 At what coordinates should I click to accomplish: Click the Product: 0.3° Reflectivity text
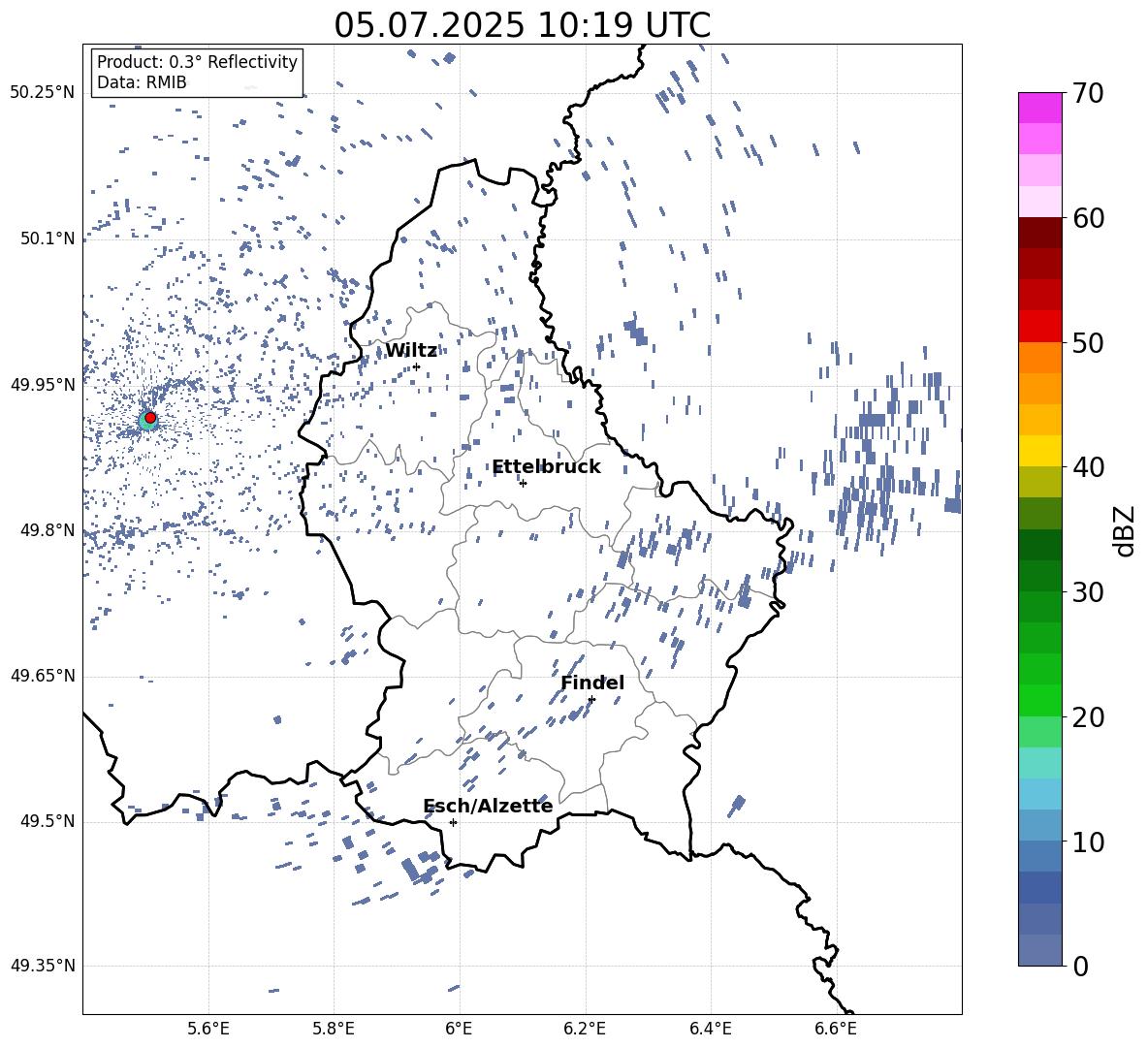[x=197, y=61]
